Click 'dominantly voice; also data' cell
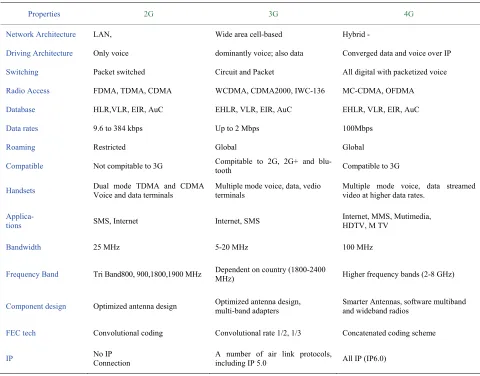This screenshot has height=376, width=480. click(259, 53)
